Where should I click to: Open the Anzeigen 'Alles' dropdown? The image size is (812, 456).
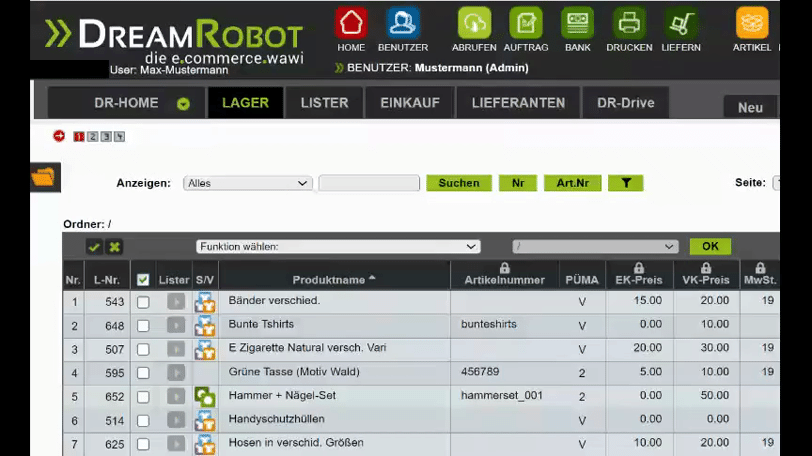pyautogui.click(x=248, y=183)
